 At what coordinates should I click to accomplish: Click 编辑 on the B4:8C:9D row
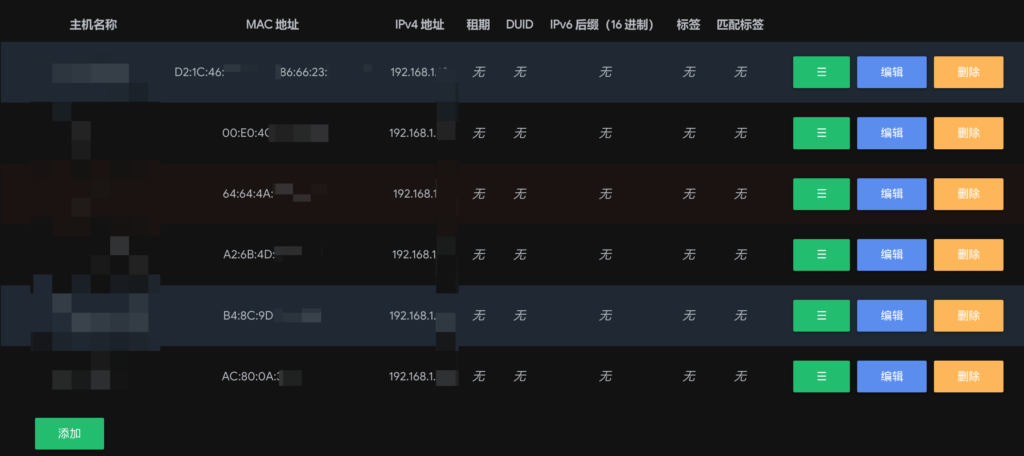coord(891,316)
